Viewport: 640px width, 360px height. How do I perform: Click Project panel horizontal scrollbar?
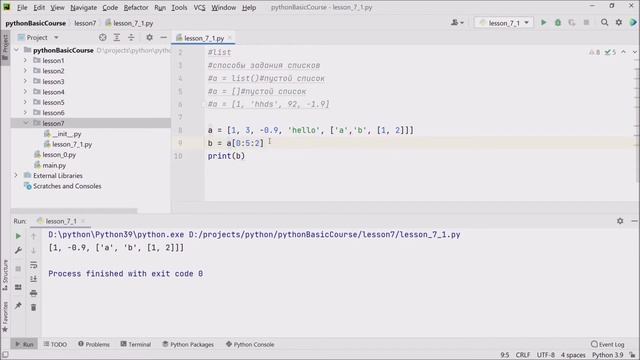pyautogui.click(x=74, y=211)
